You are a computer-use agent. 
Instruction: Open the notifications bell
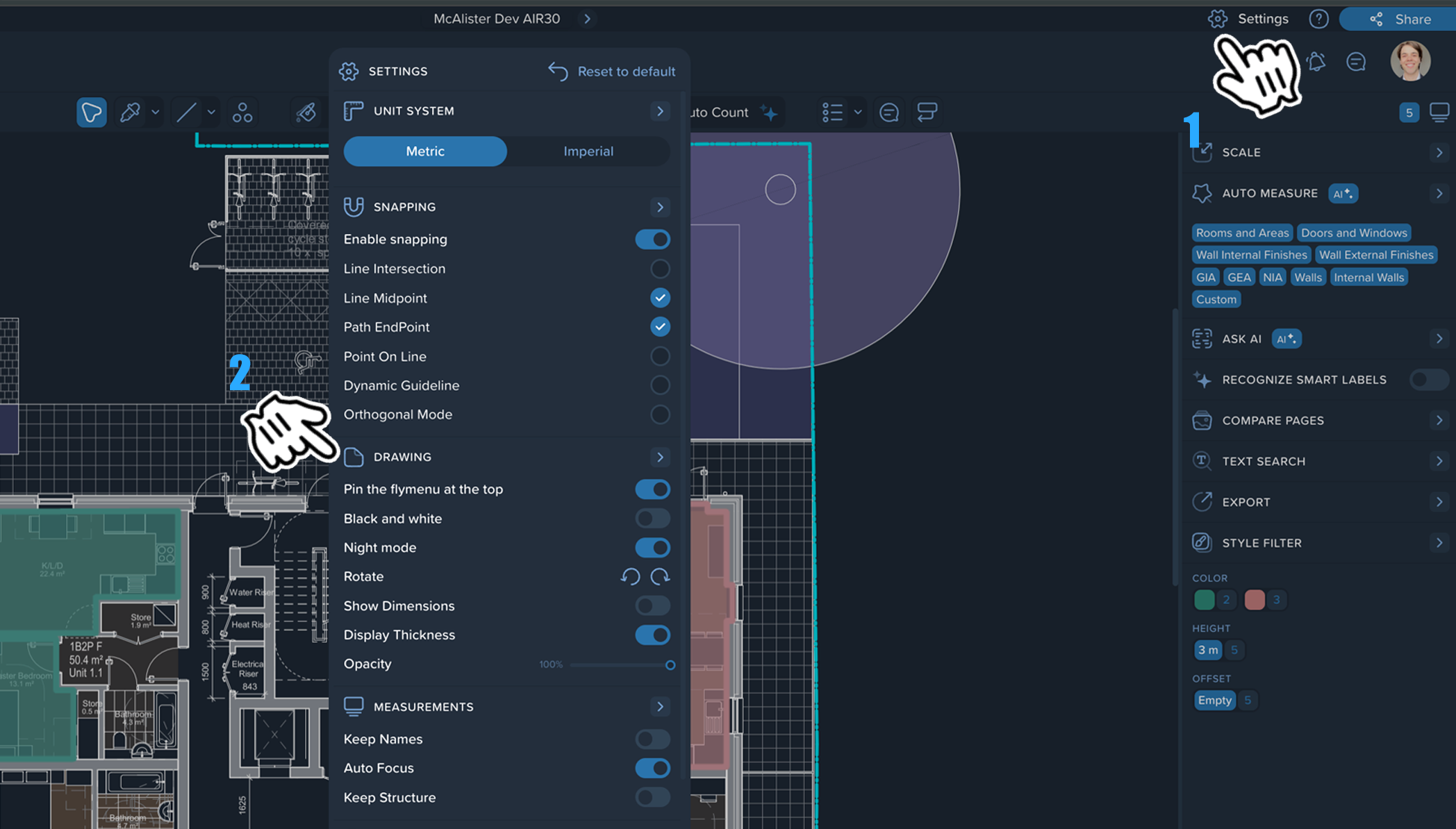coord(1316,62)
